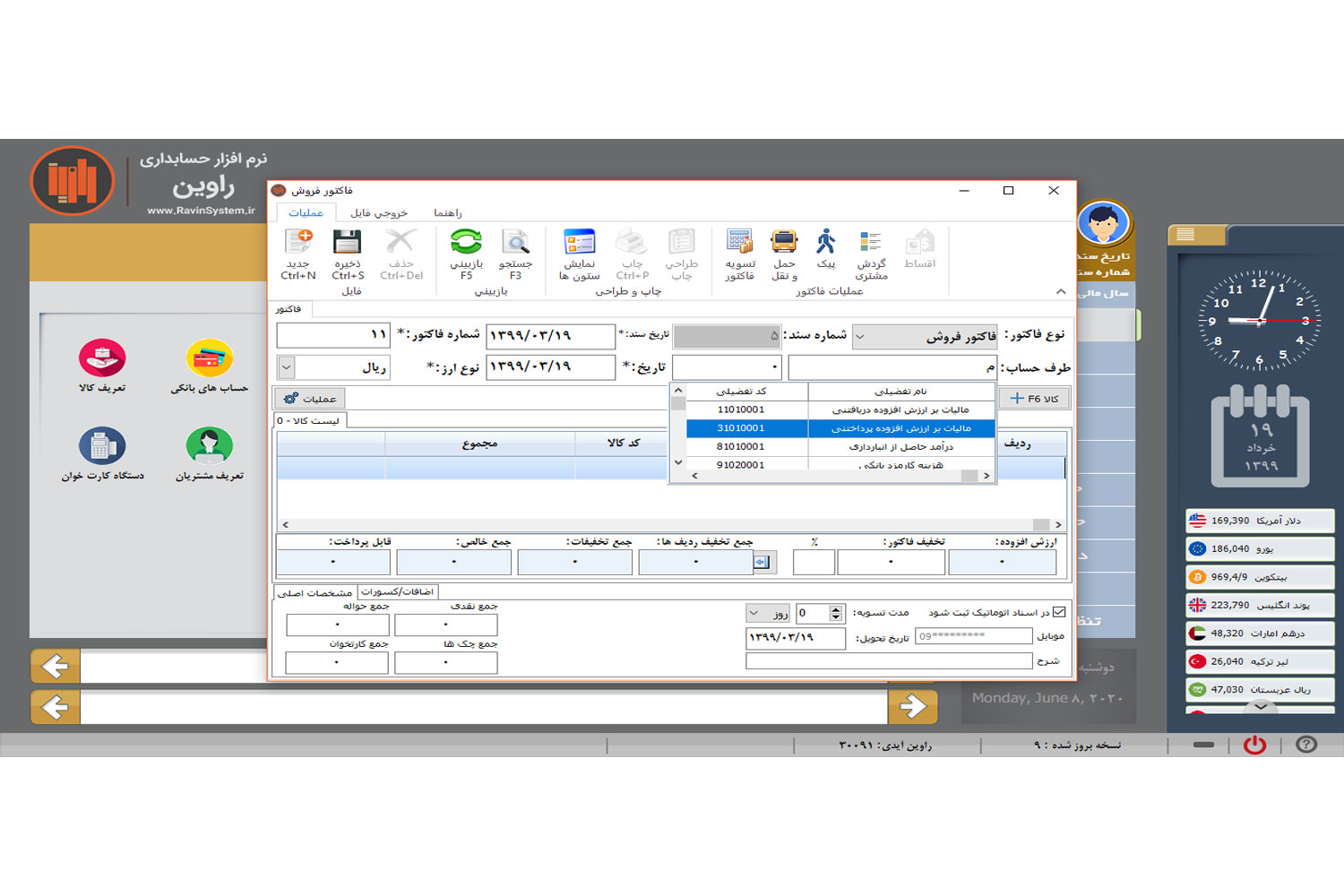The width and height of the screenshot is (1344, 896).
Task: Click the بازبینی (Refresh) green arrows icon
Action: pyautogui.click(x=466, y=244)
